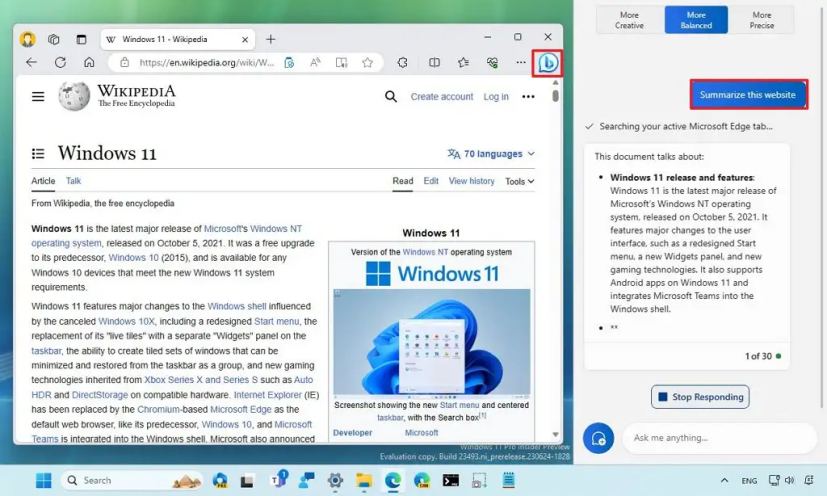Image resolution: width=827 pixels, height=496 pixels.
Task: Open the Windows 11 infobox screenshot
Action: point(431,342)
